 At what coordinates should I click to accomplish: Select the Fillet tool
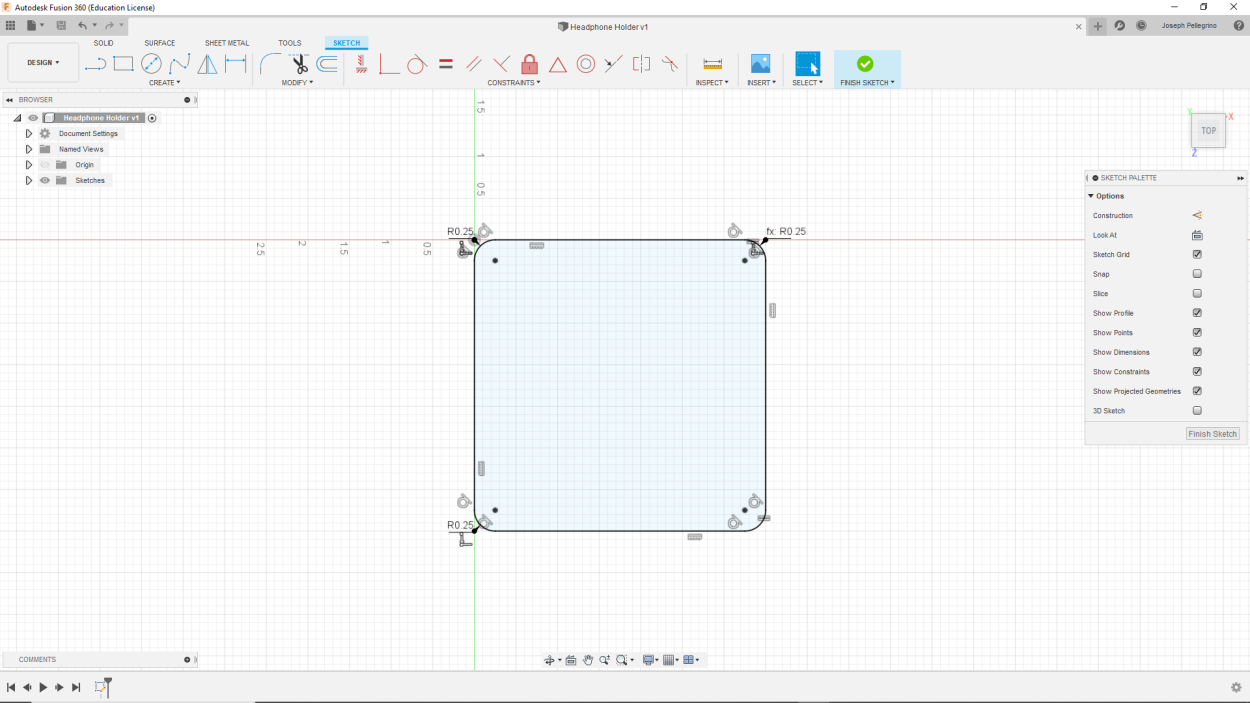pyautogui.click(x=267, y=63)
